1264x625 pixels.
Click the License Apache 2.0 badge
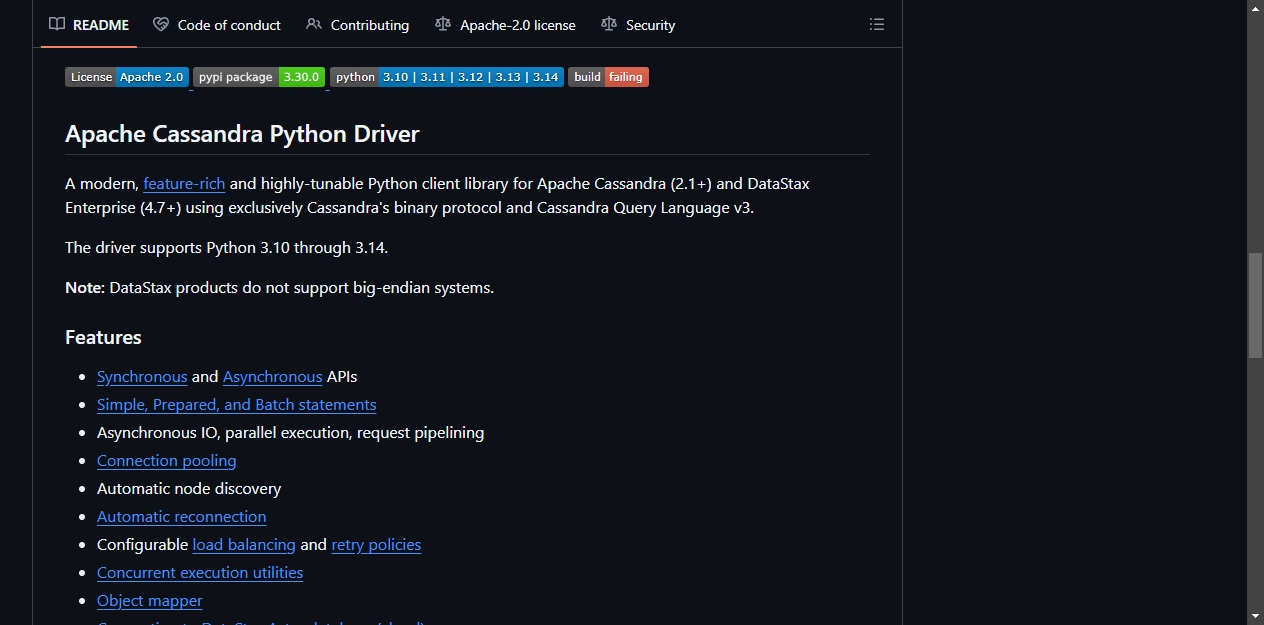pyautogui.click(x=127, y=77)
